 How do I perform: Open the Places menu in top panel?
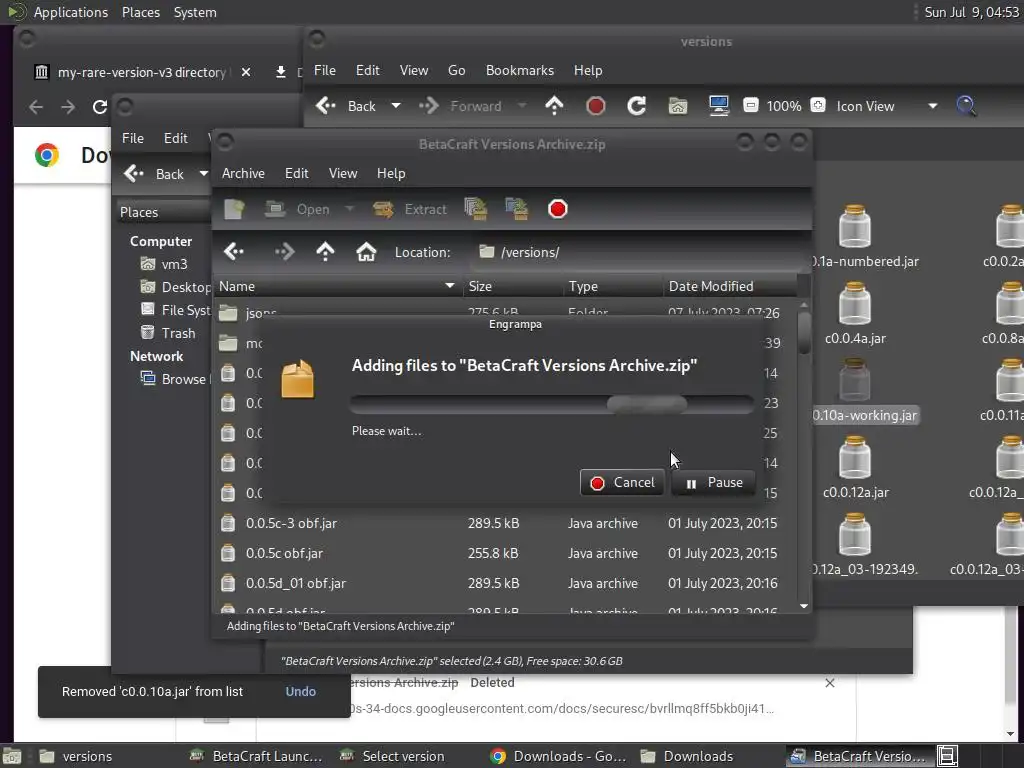[x=140, y=12]
